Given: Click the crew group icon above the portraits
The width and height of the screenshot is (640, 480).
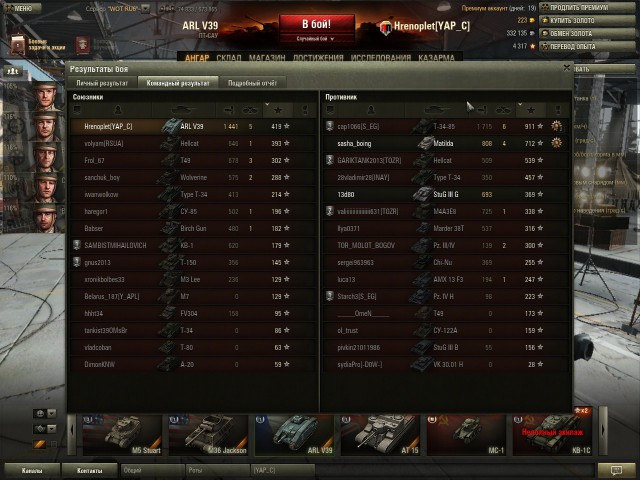Looking at the screenshot, I should 13,71.
